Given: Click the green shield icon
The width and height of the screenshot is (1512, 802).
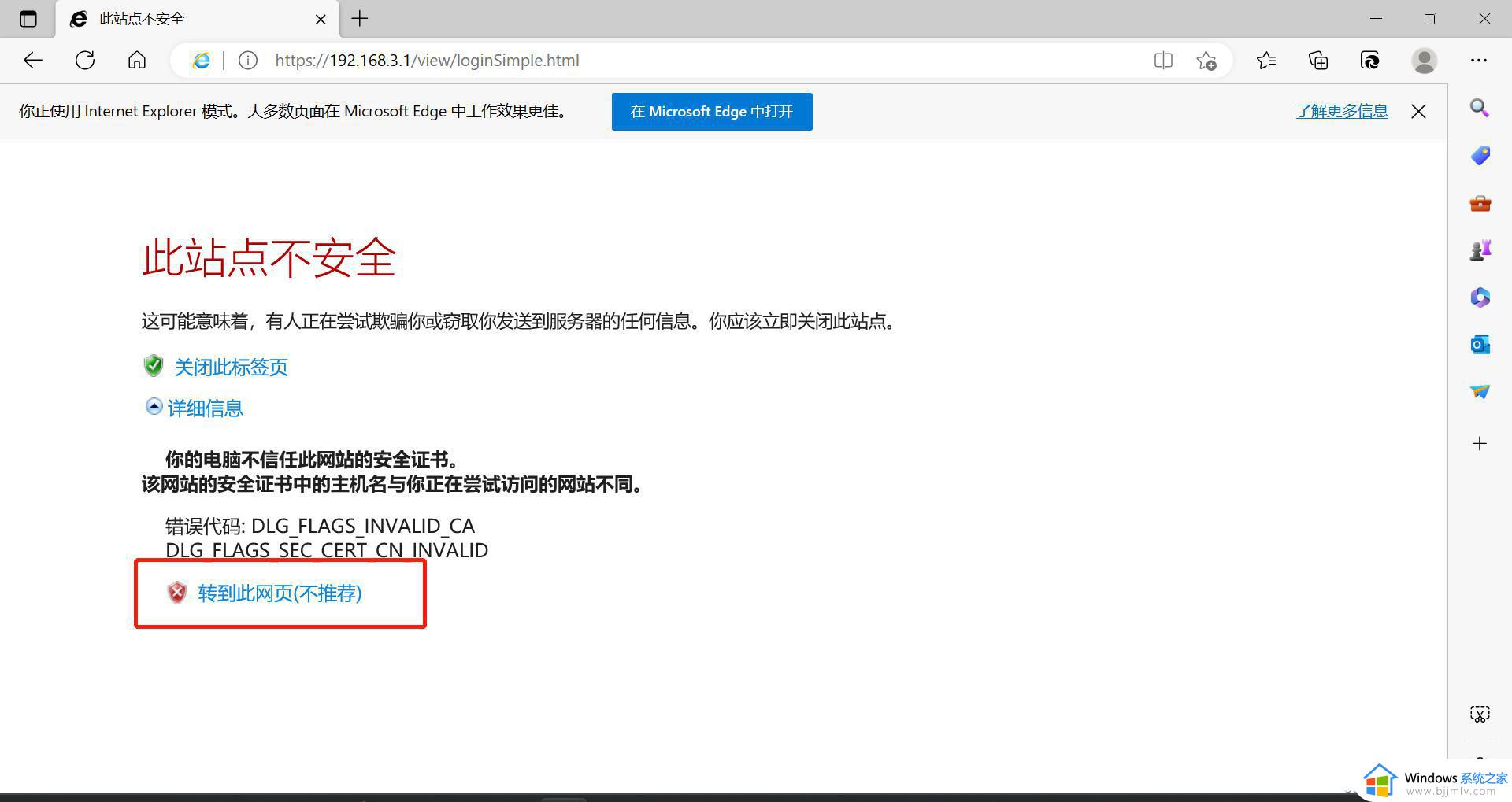Looking at the screenshot, I should [x=154, y=365].
